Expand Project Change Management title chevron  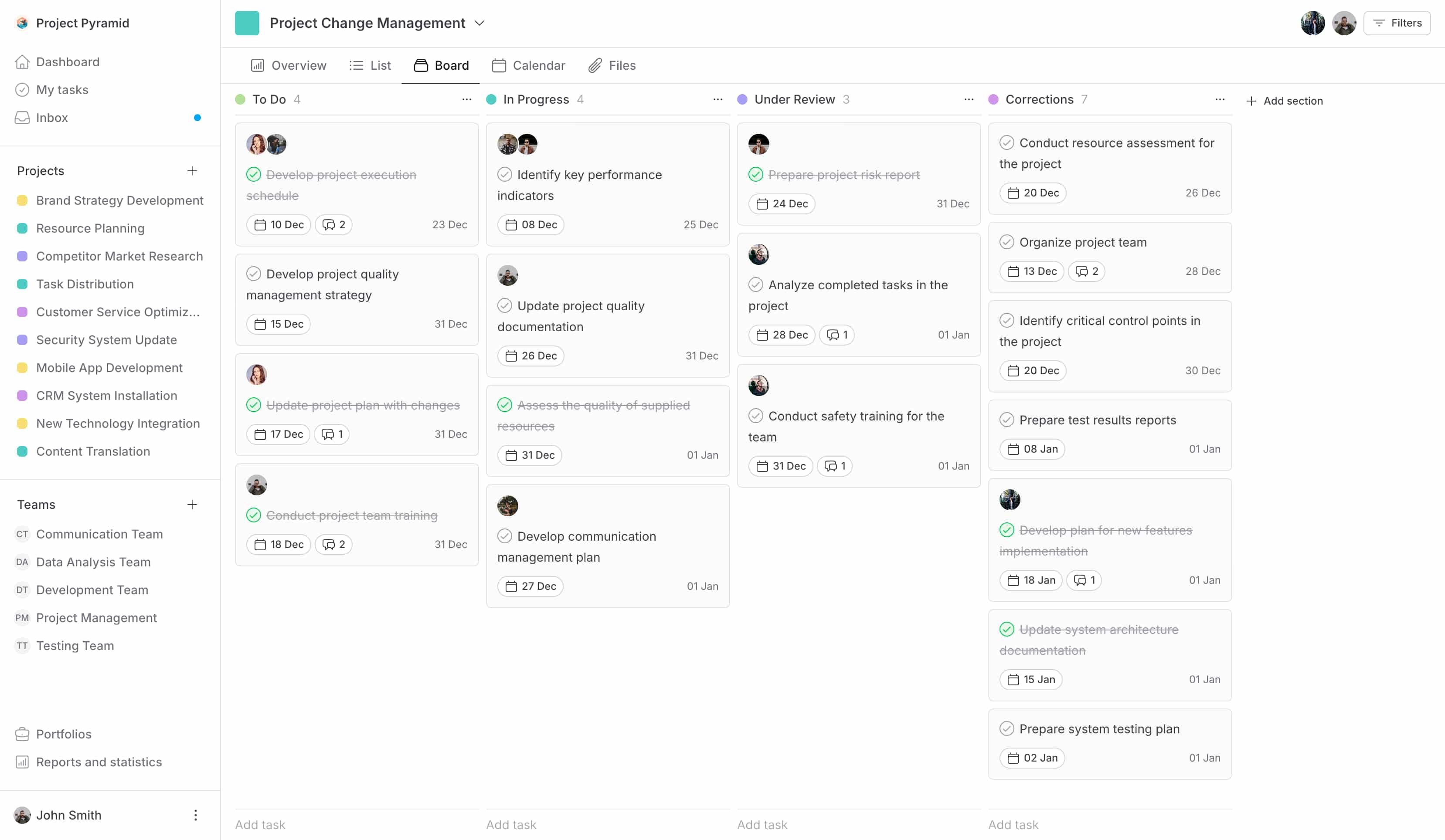tap(480, 23)
